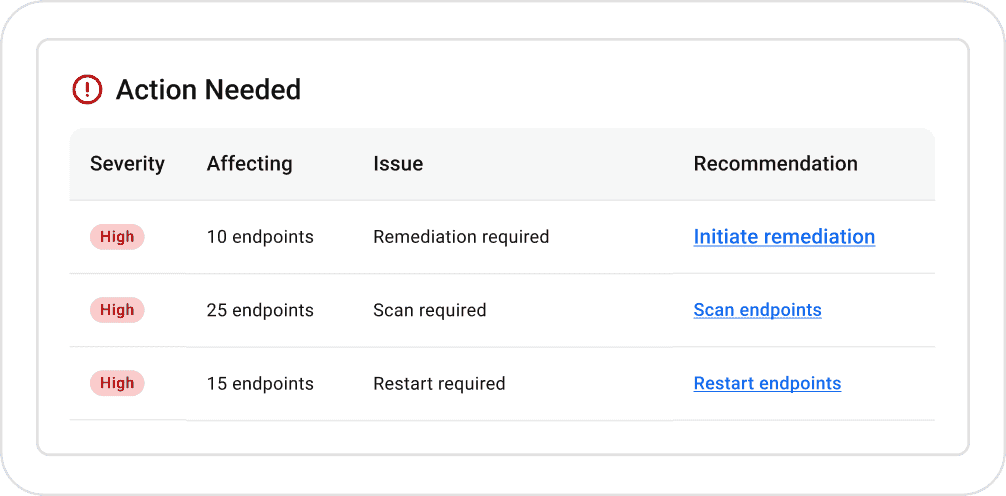1006x496 pixels.
Task: Select the Restart endpoints link
Action: coord(767,383)
